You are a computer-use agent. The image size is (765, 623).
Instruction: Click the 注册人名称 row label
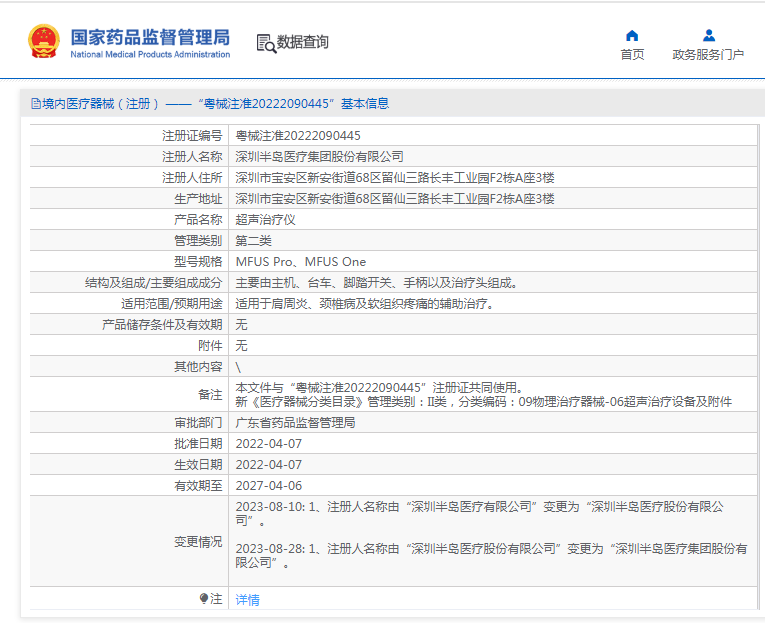pyautogui.click(x=192, y=157)
